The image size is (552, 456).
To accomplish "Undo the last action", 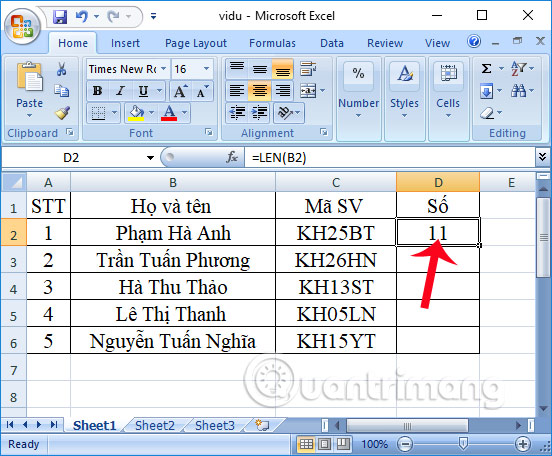I will (81, 16).
